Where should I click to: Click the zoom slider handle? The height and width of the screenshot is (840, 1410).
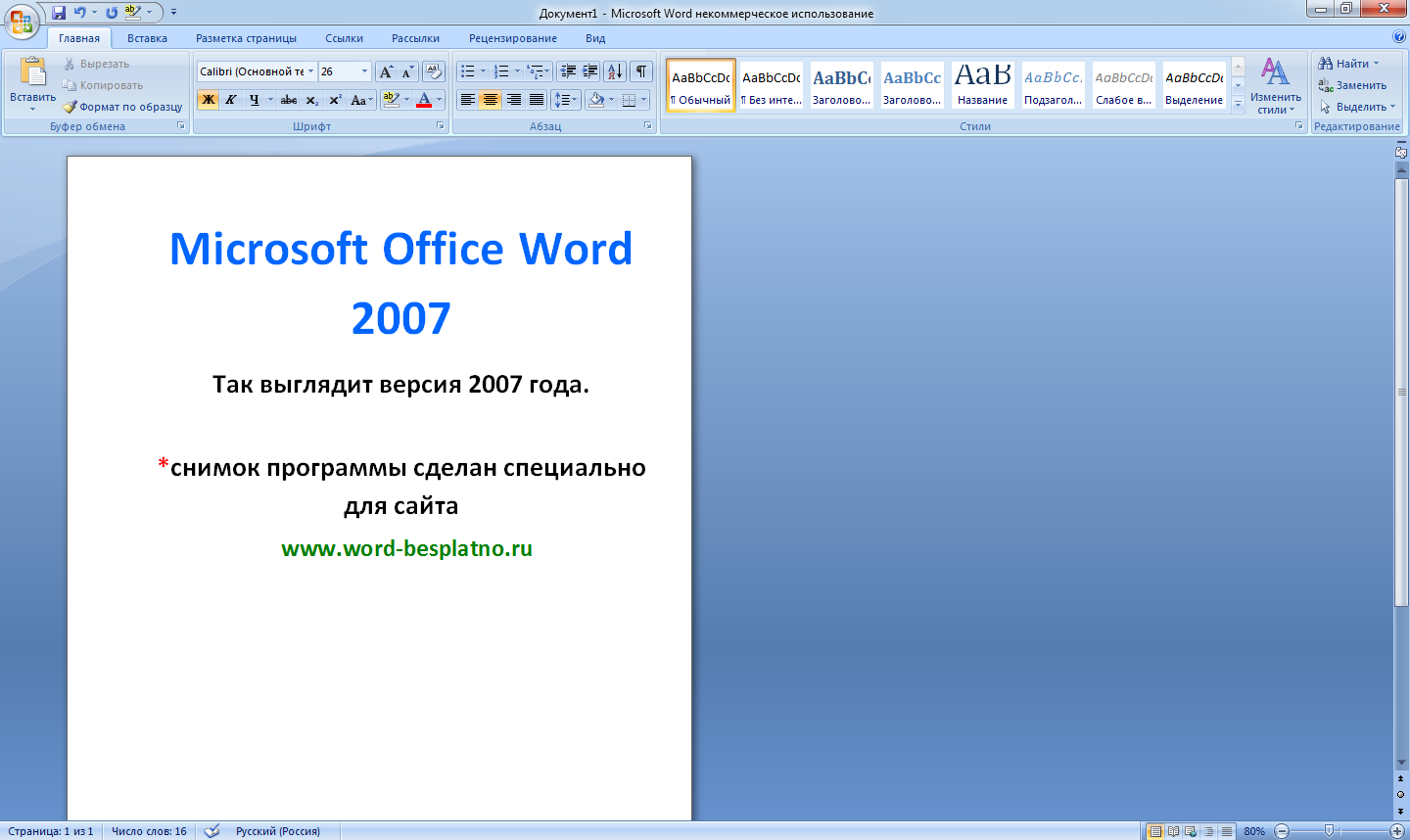coord(1329,831)
